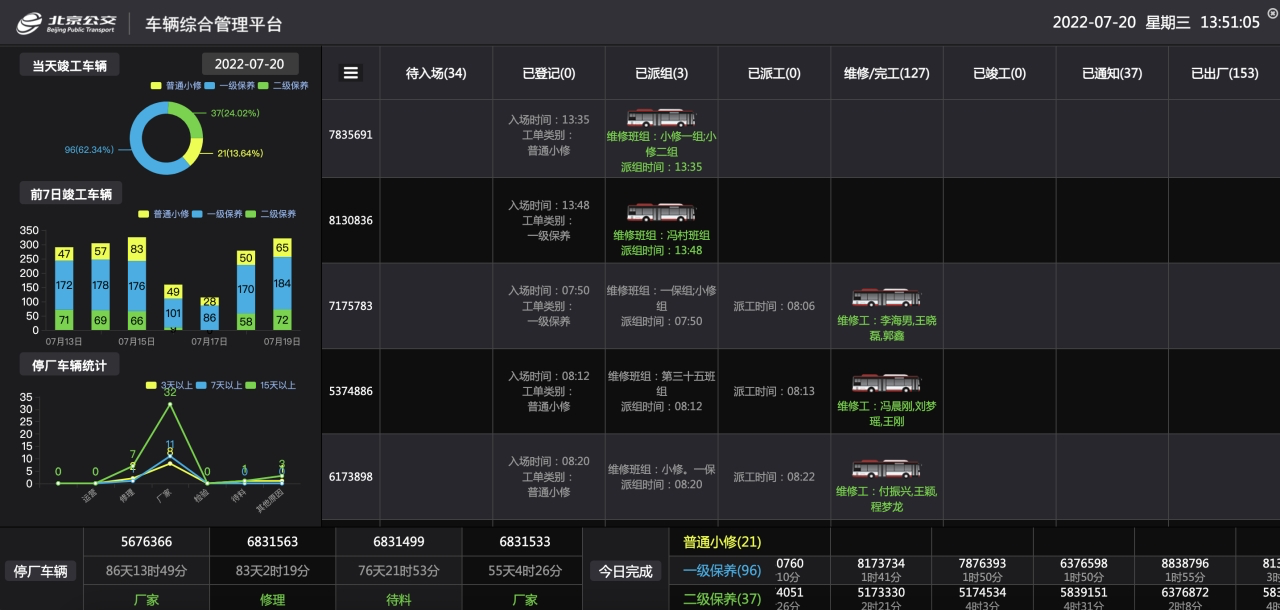The height and width of the screenshot is (610, 1280).
Task: Open the 2022-07-20 date picker
Action: click(249, 64)
